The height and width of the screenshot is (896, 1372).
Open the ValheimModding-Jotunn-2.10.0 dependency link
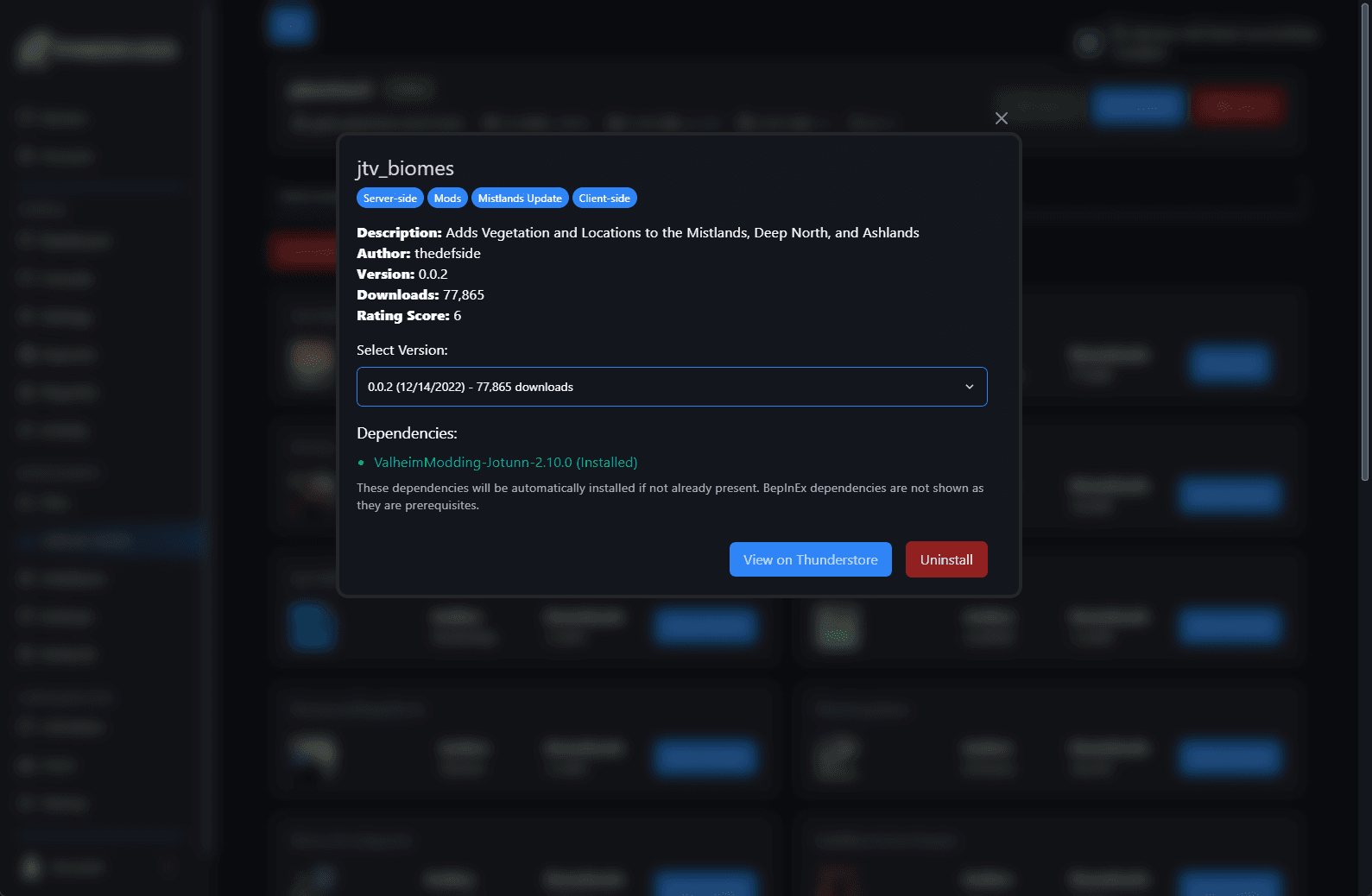coord(505,462)
